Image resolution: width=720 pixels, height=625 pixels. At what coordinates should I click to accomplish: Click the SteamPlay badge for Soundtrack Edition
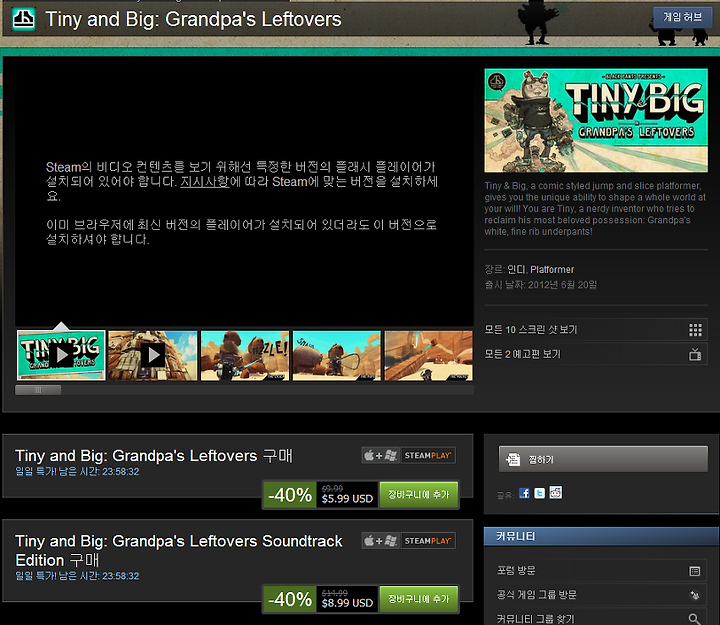(428, 541)
